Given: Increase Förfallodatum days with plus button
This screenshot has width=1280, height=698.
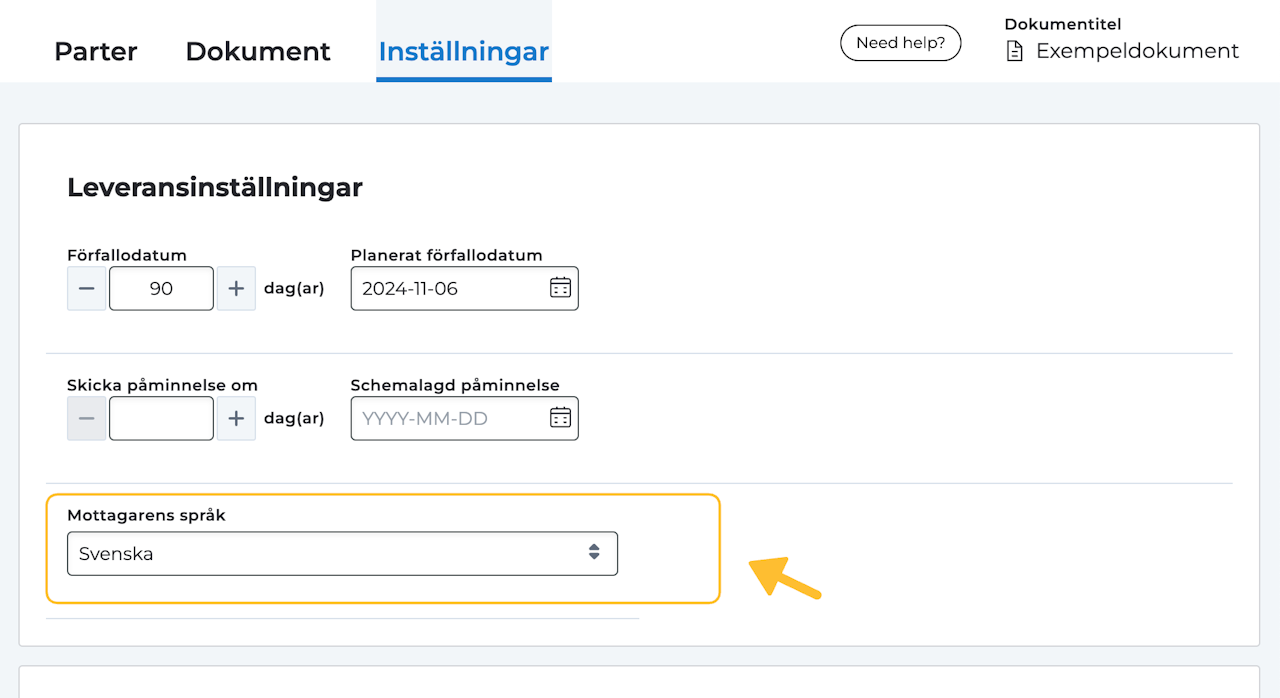Looking at the screenshot, I should point(236,289).
